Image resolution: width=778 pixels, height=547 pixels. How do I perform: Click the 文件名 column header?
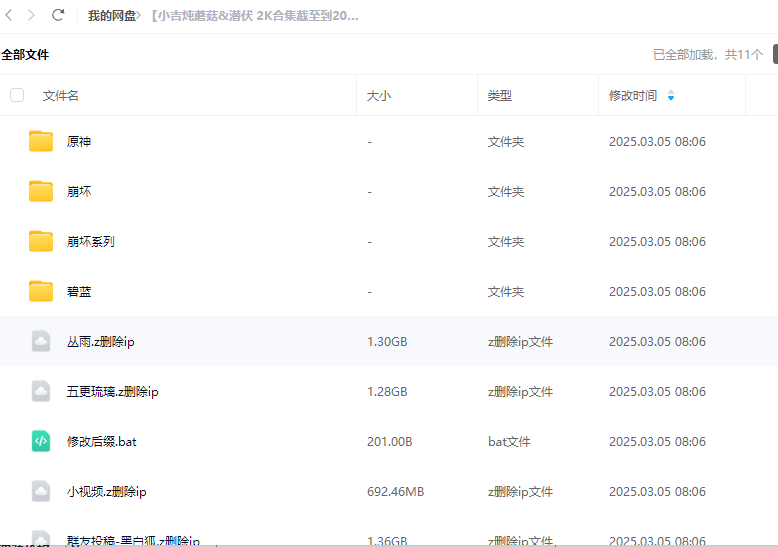60,96
